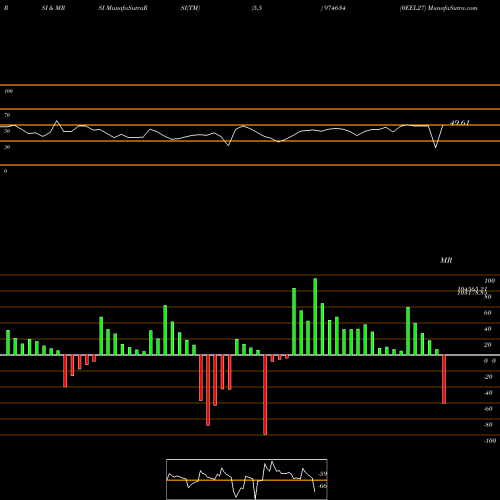This screenshot has height=500, width=500.
Task: Click the MR axis label 40
Action: point(487,329)
